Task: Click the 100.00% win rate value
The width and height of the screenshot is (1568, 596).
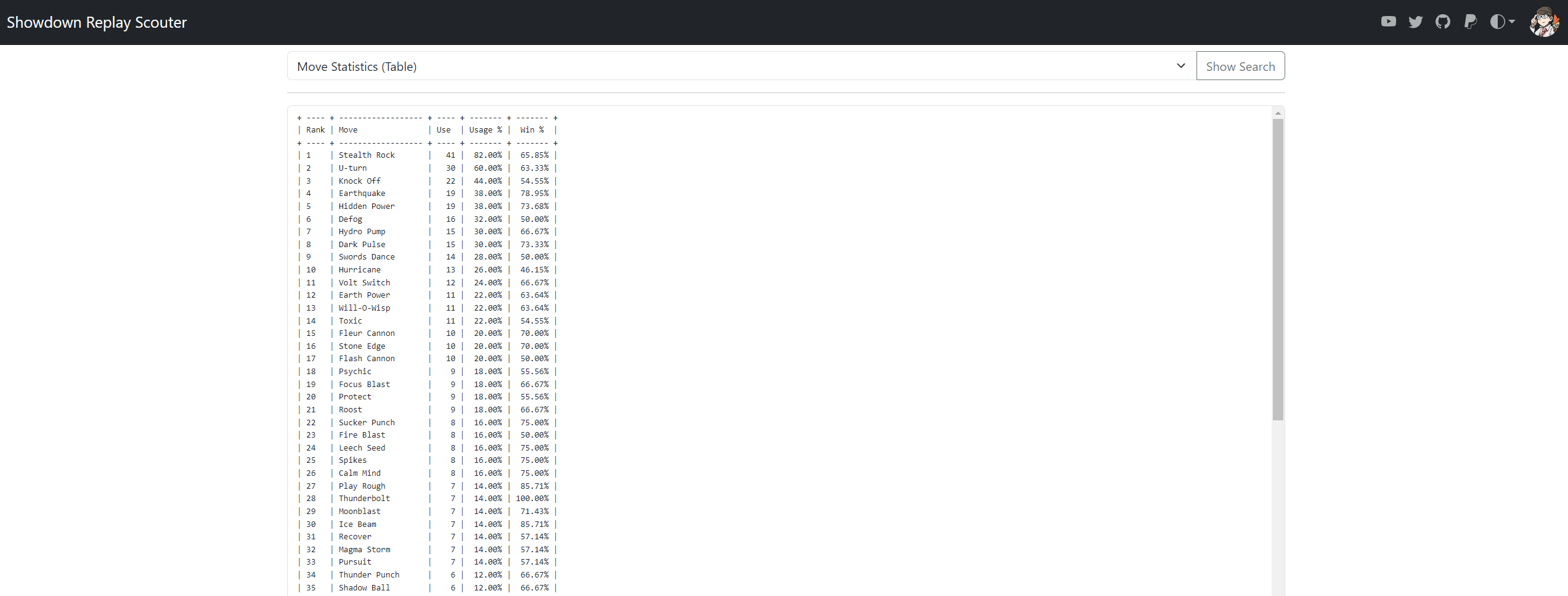Action: tap(532, 499)
